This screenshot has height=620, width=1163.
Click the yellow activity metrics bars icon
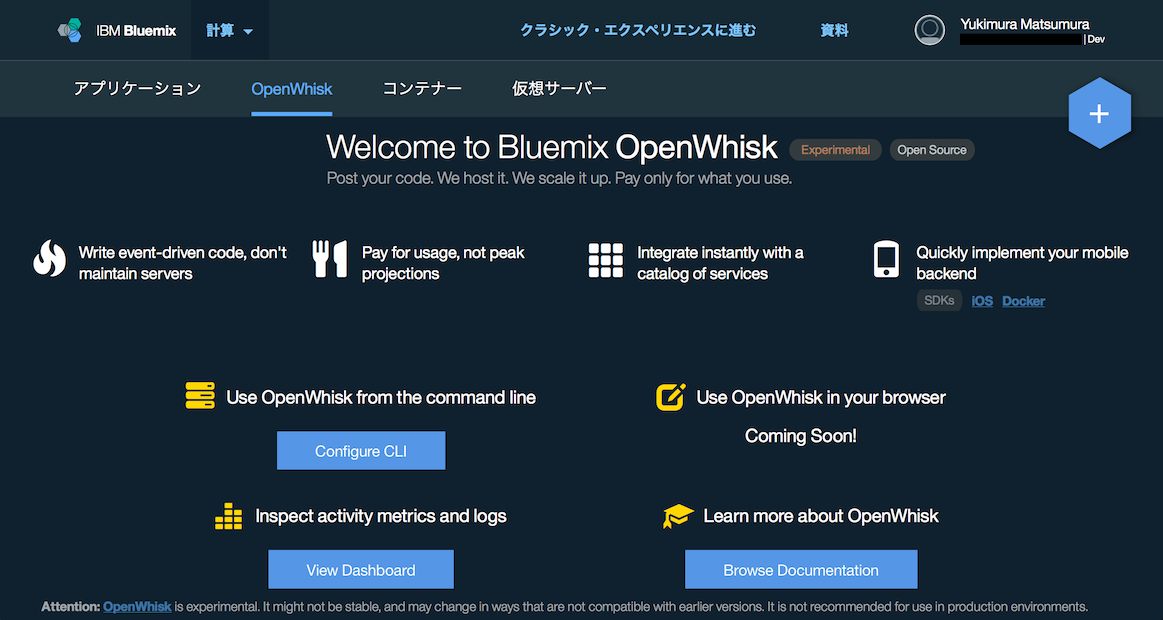coord(228,516)
